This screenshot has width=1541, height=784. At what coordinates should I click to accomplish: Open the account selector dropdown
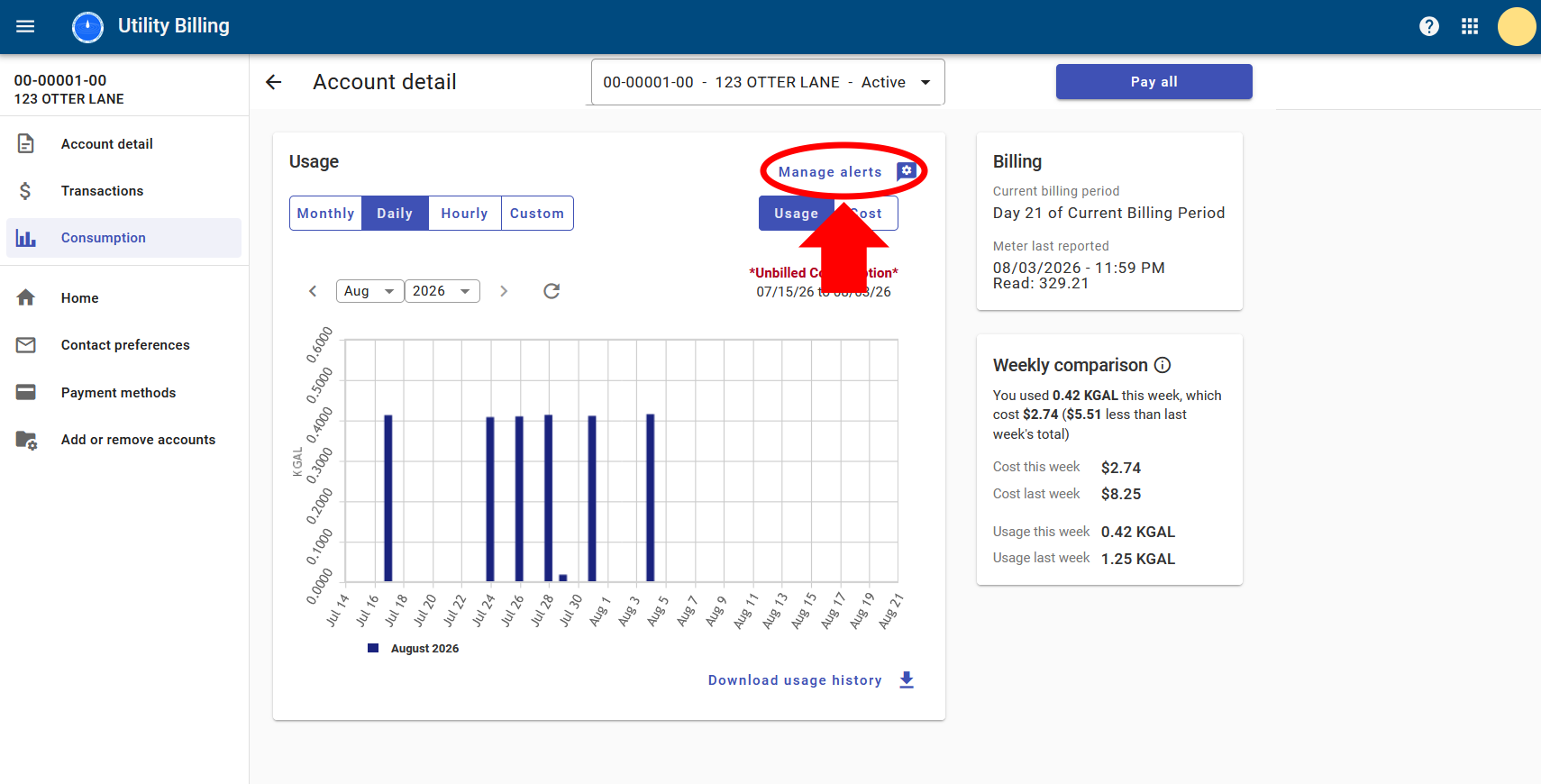tap(768, 82)
